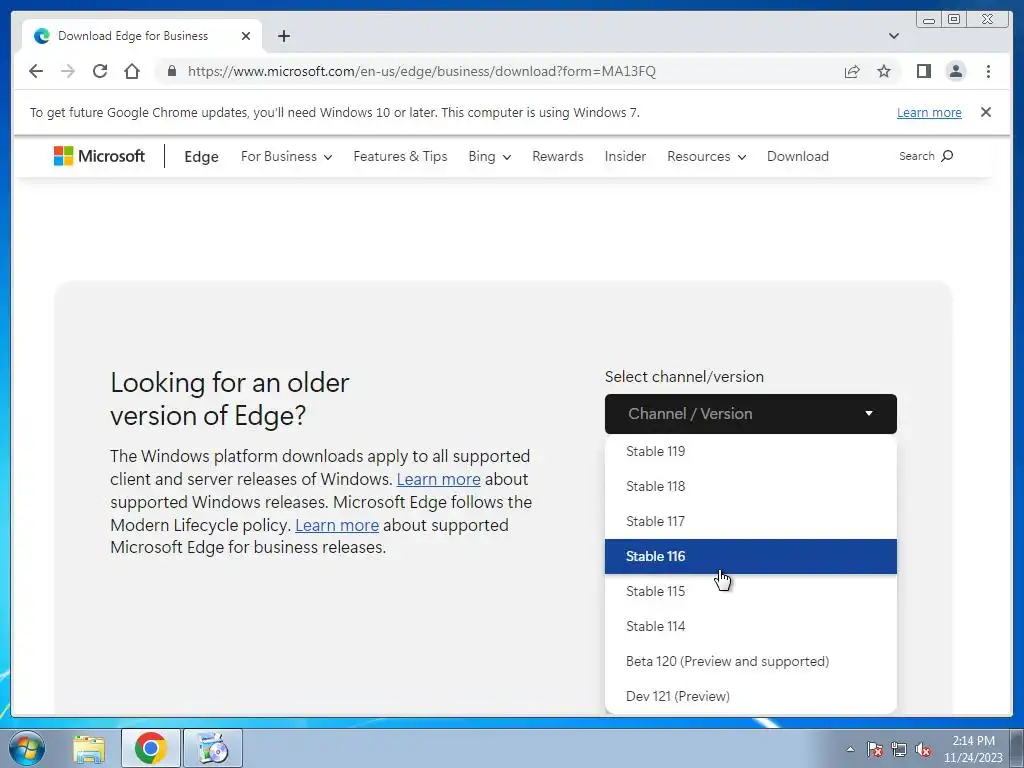Open Action Center flag icon
Viewport: 1024px width, 768px height.
[875, 750]
